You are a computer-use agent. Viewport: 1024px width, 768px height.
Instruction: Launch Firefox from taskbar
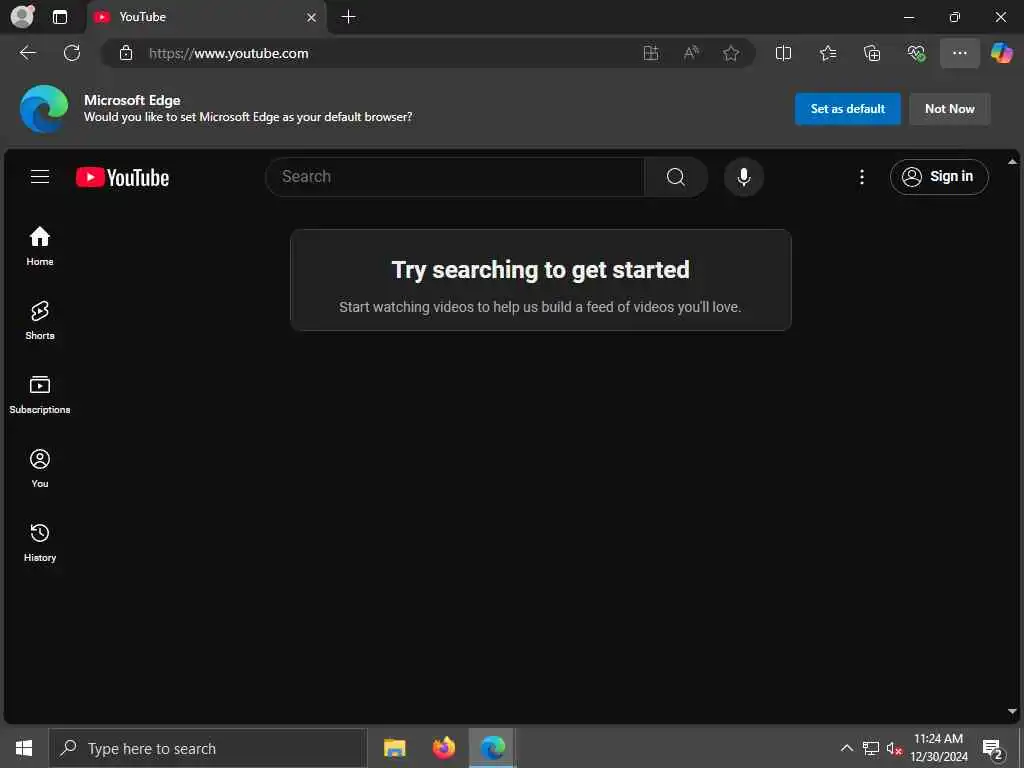(x=443, y=748)
